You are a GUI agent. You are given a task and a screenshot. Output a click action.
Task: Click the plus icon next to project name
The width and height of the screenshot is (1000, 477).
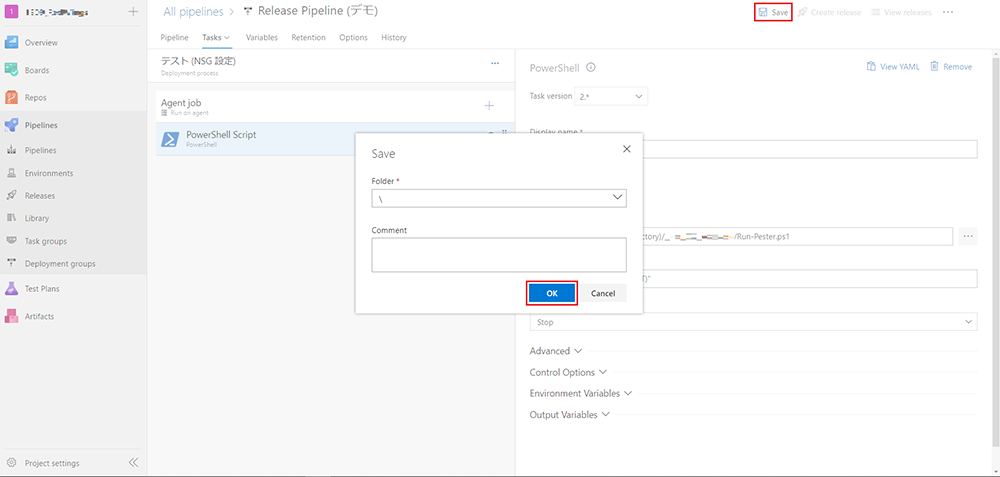click(133, 11)
